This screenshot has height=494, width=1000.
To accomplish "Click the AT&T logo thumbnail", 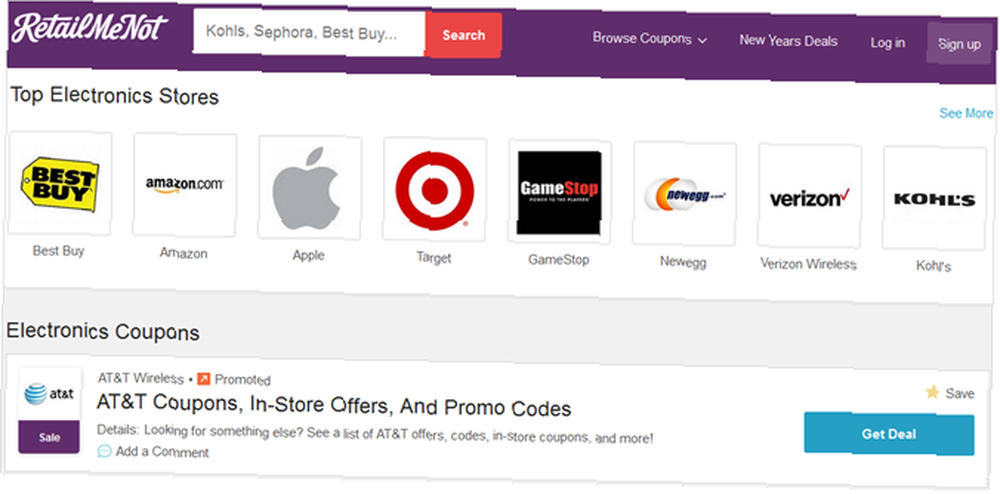I will click(49, 395).
